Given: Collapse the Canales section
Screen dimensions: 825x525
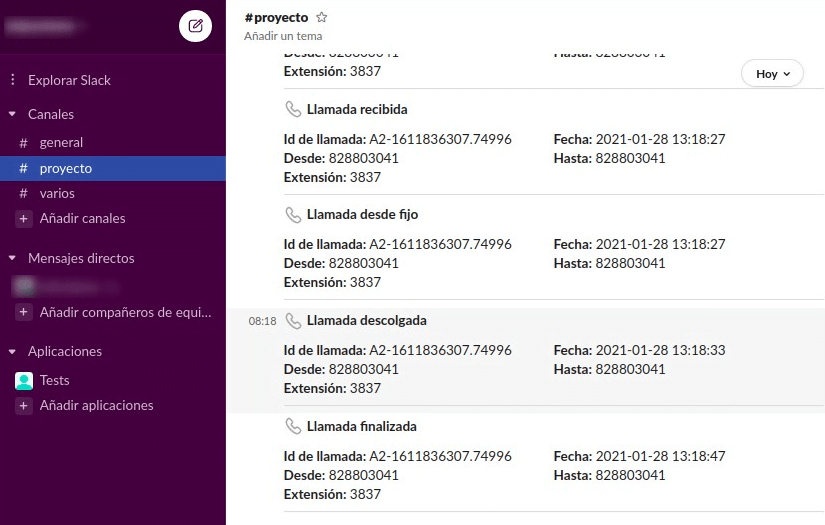Looking at the screenshot, I should [12, 114].
